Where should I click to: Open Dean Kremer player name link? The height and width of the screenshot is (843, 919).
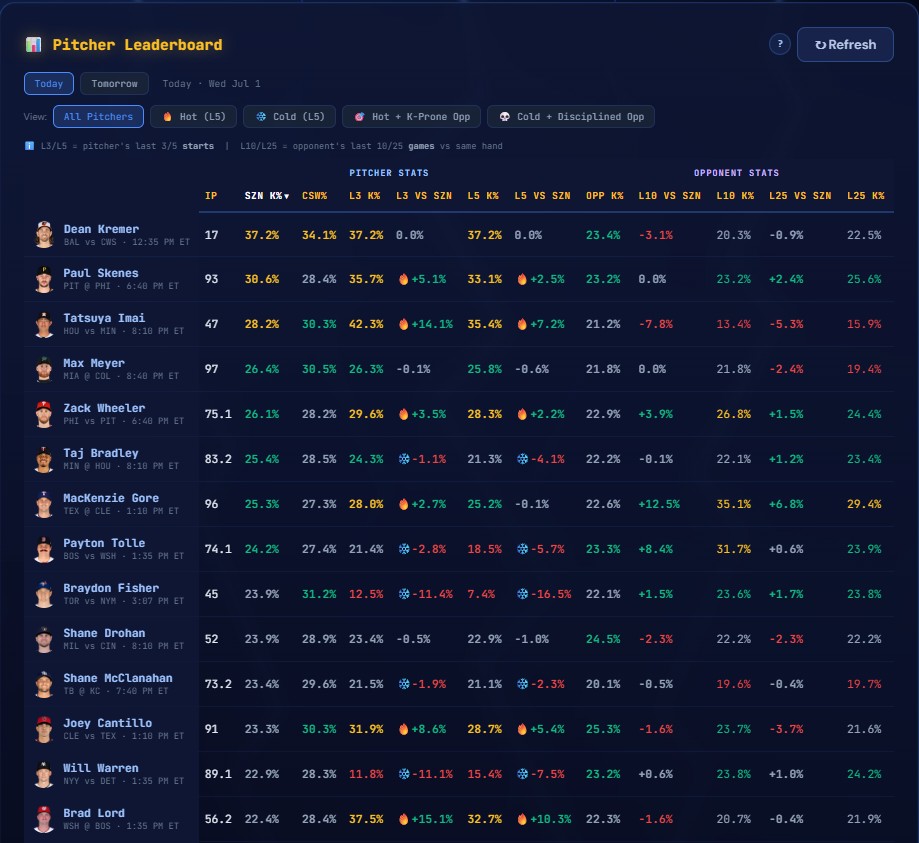coord(101,229)
